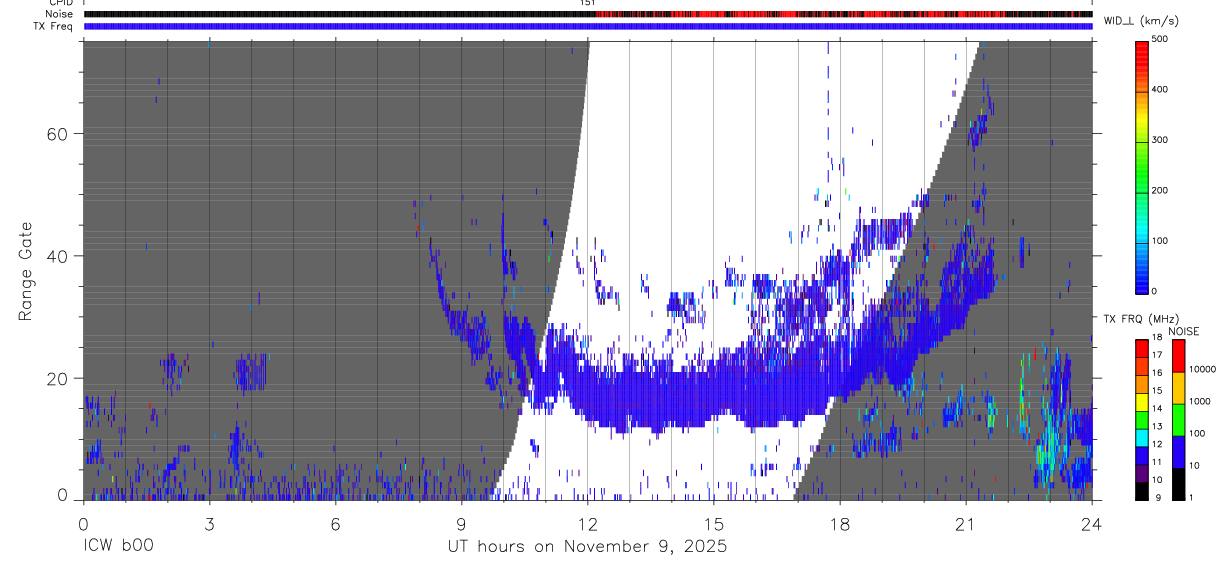Click the '11' MHz tick in TX FRQ legend

tap(1156, 462)
